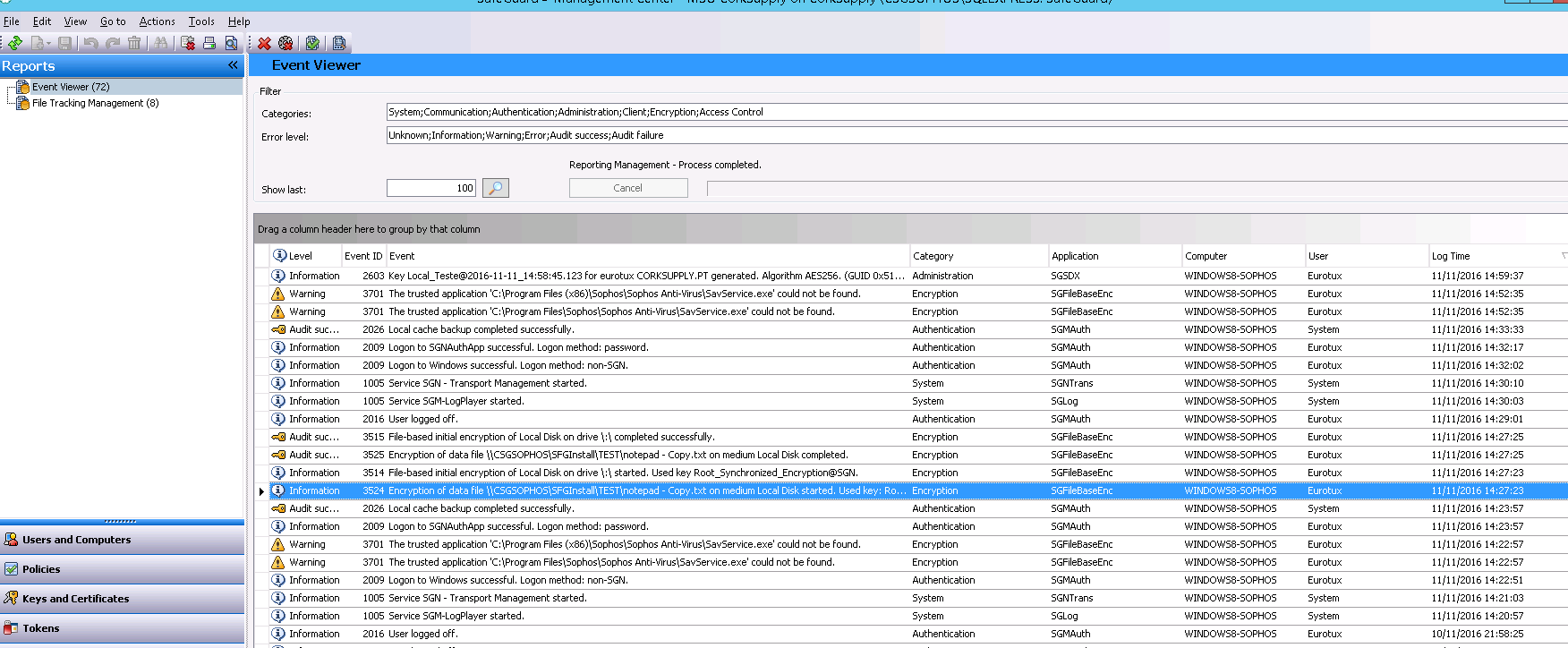1568x648 pixels.
Task: Click the Show last input field
Action: click(x=430, y=188)
